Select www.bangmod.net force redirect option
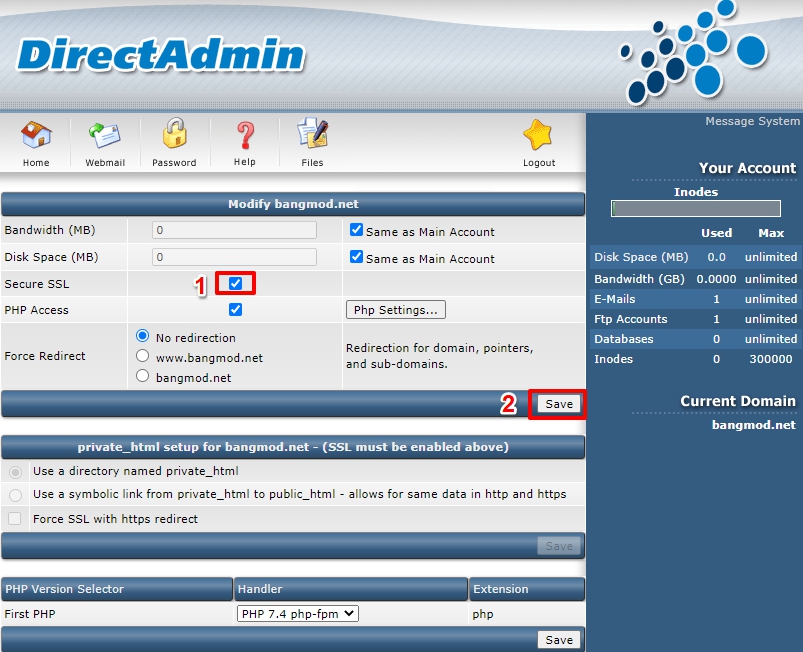 pyautogui.click(x=142, y=356)
